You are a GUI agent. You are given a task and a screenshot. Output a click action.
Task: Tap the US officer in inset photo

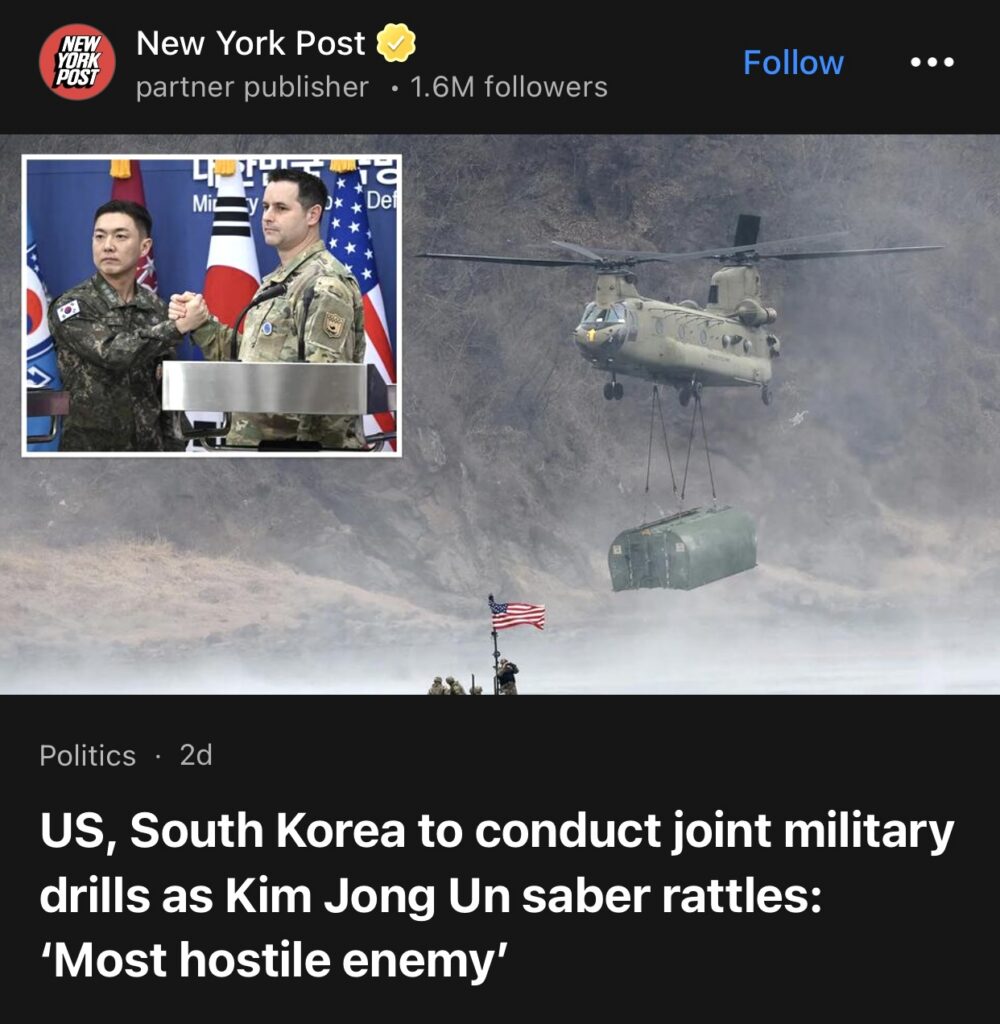tap(294, 307)
